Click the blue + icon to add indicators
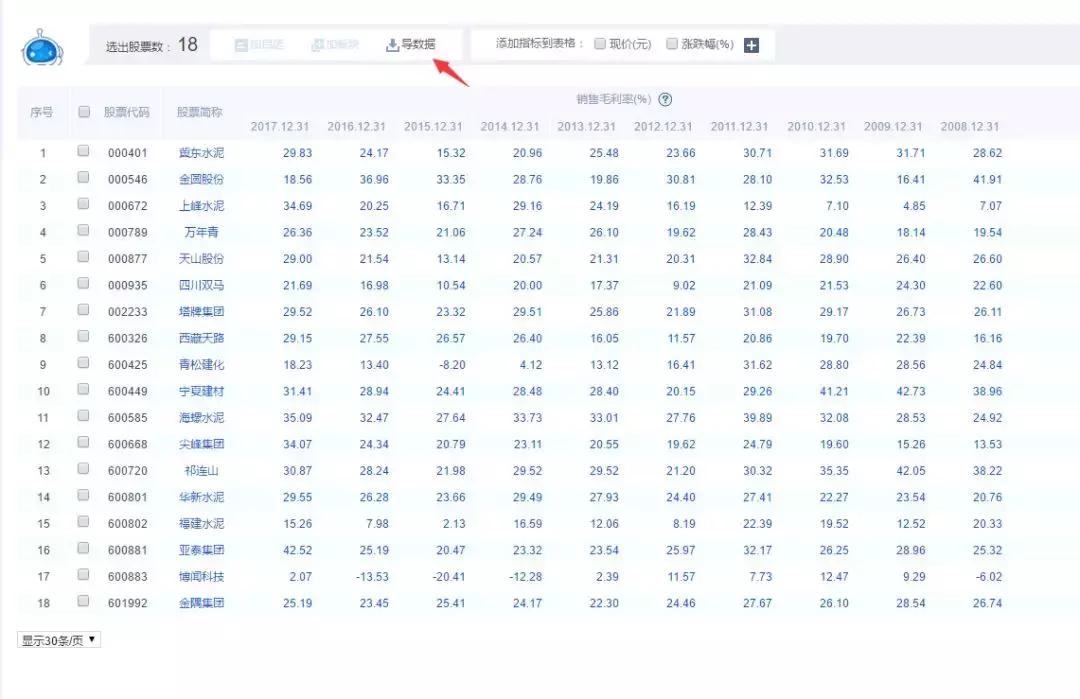The height and width of the screenshot is (699, 1080). (751, 45)
